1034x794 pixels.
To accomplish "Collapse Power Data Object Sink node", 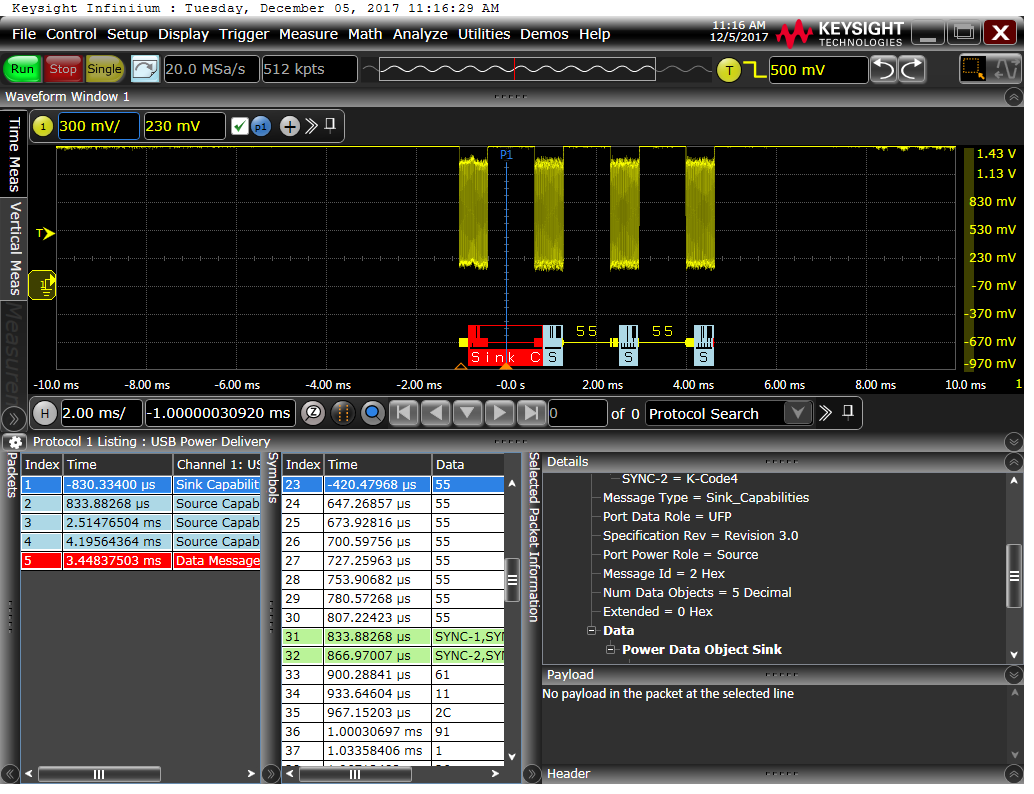I will 611,650.
